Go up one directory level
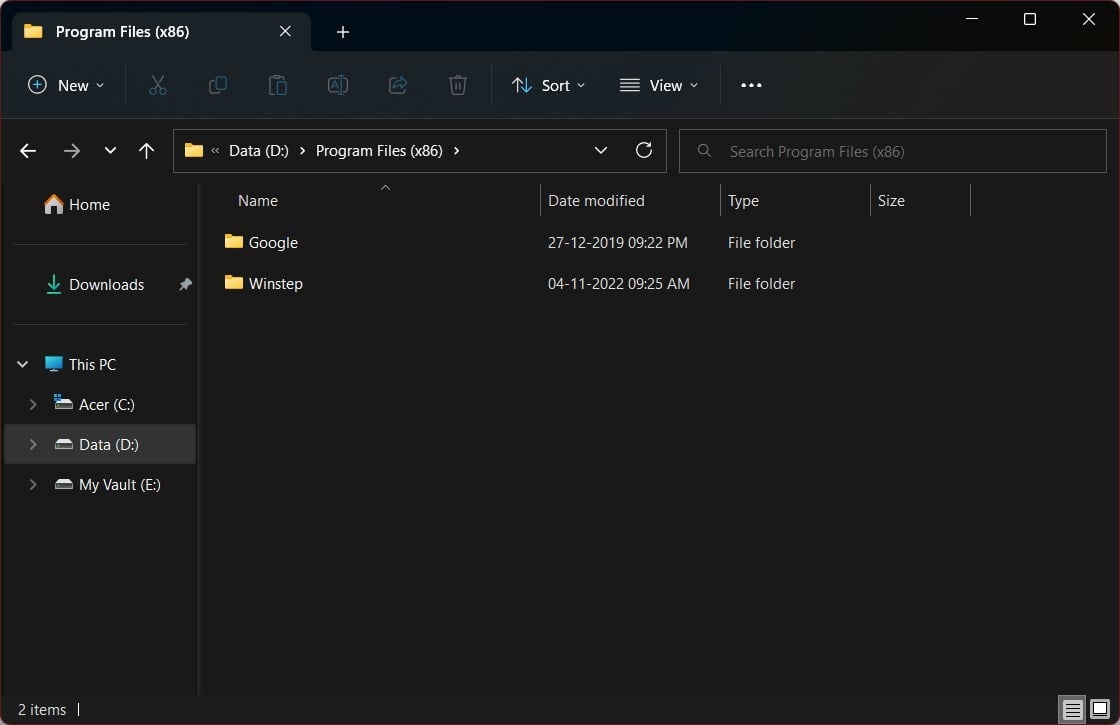 click(146, 151)
